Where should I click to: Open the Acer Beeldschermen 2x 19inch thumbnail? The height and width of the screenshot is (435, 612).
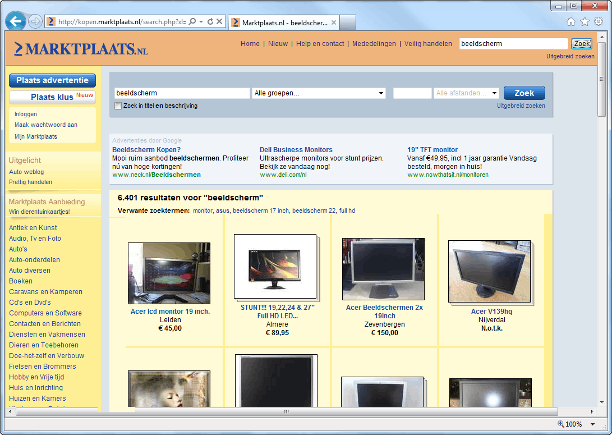point(383,269)
